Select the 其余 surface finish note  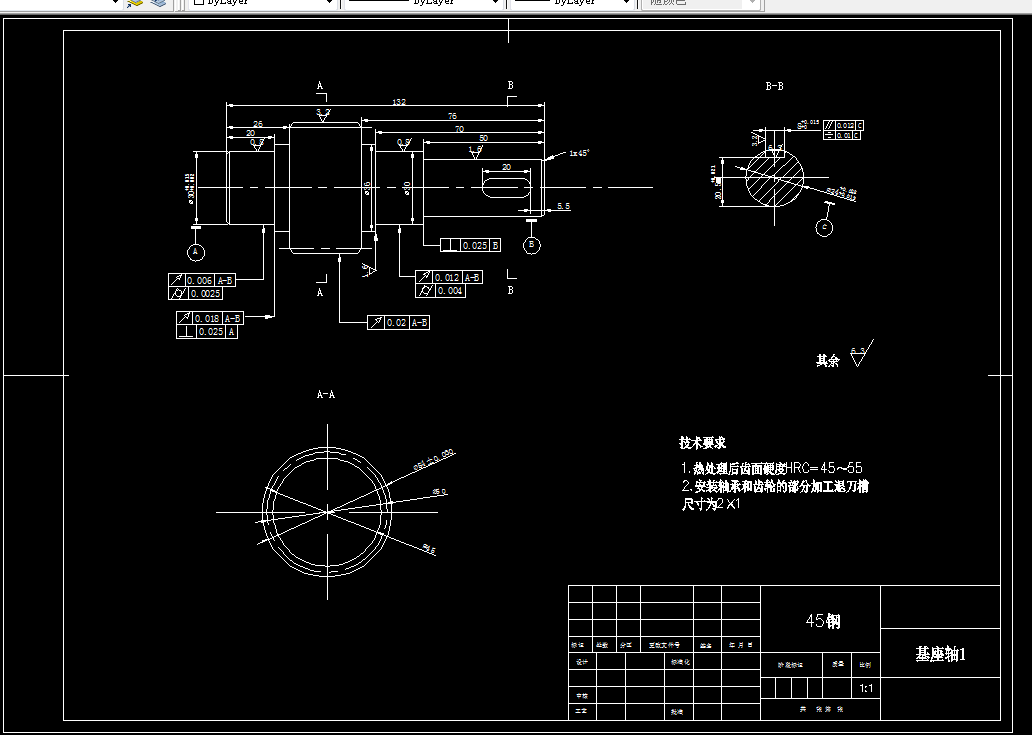(x=827, y=361)
